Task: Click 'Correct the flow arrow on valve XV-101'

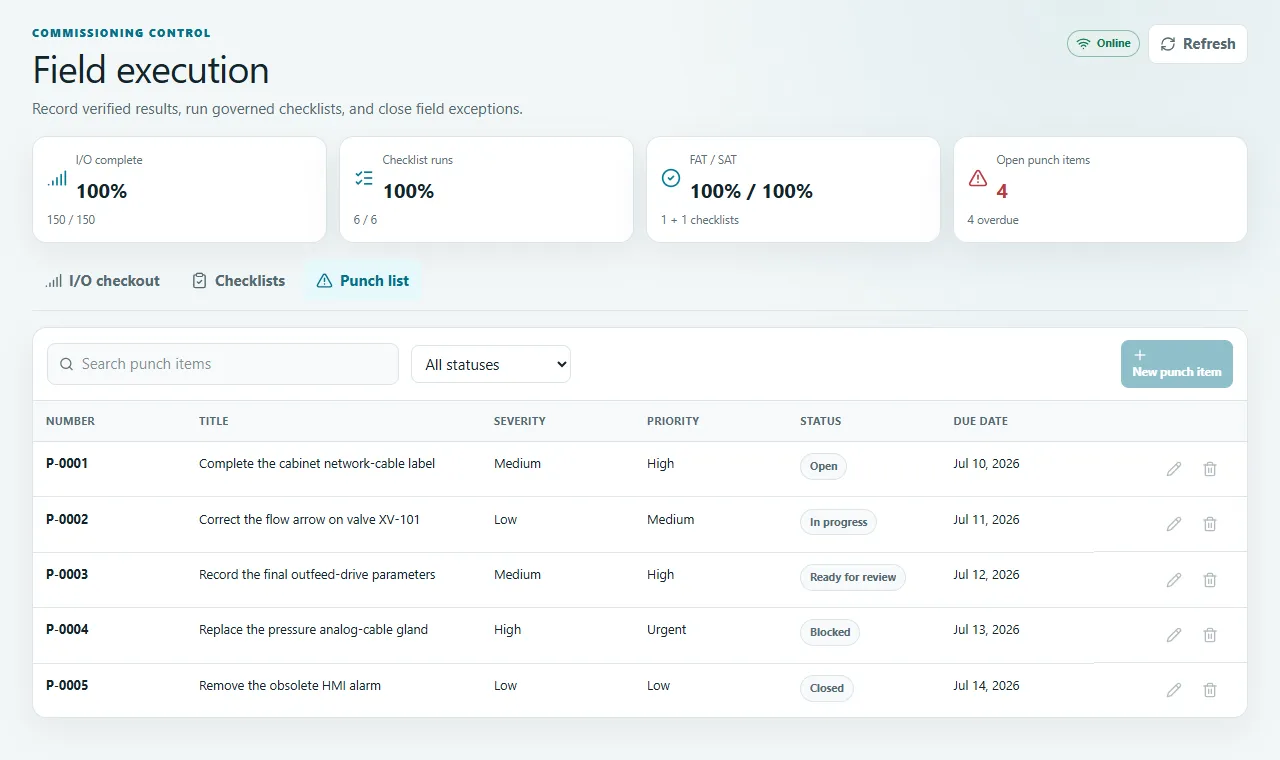Action: point(310,520)
